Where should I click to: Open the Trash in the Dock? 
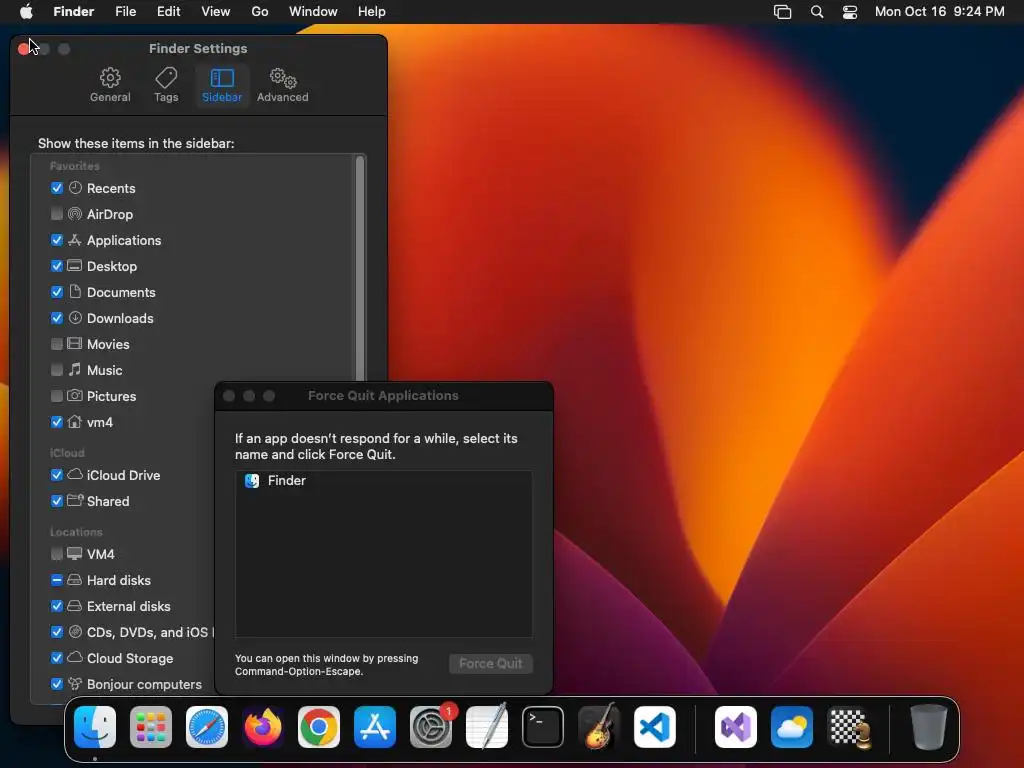pyautogui.click(x=929, y=727)
